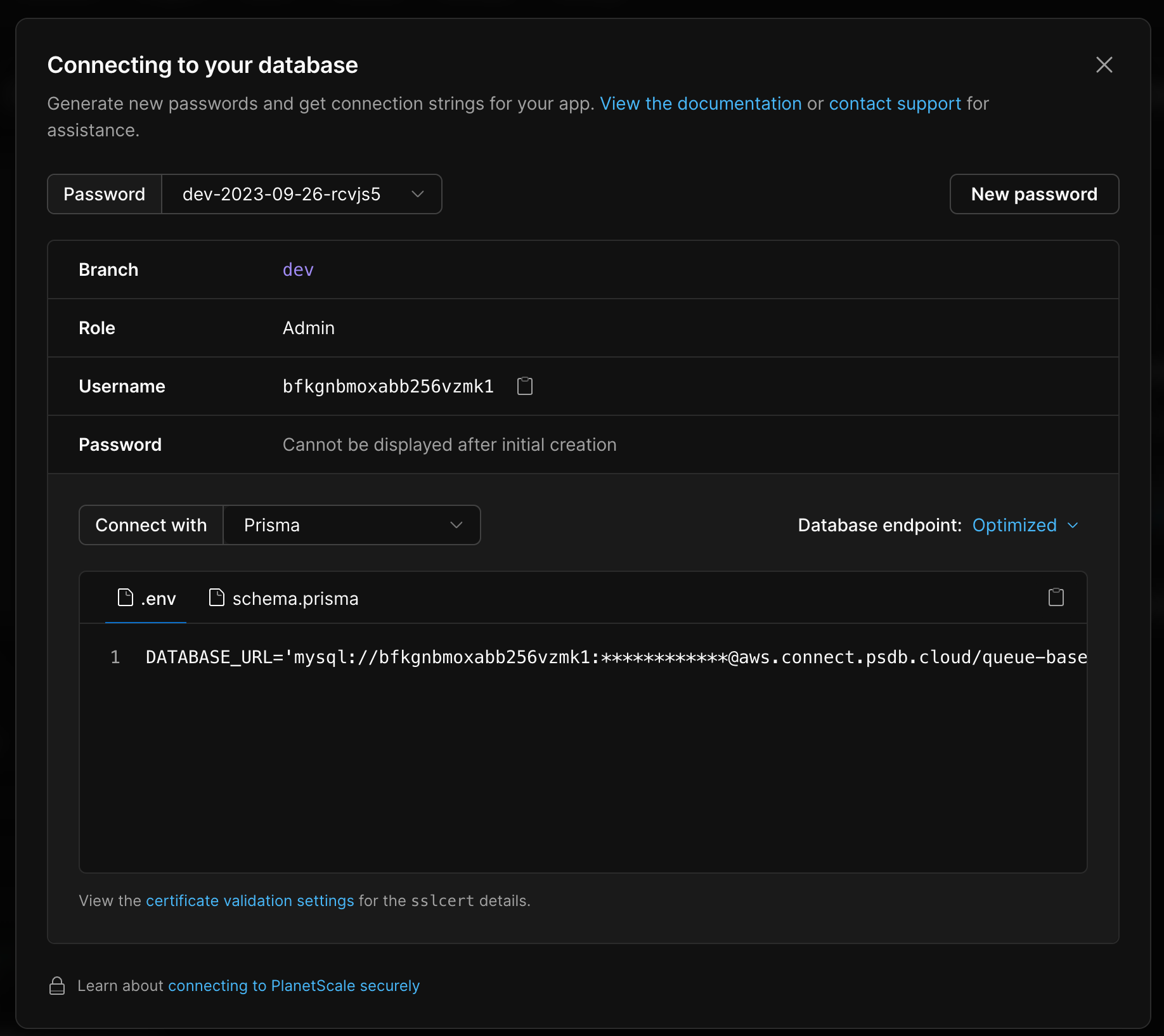Screen dimensions: 1164x1036
Task: Click the Connect with label
Action: coord(151,525)
